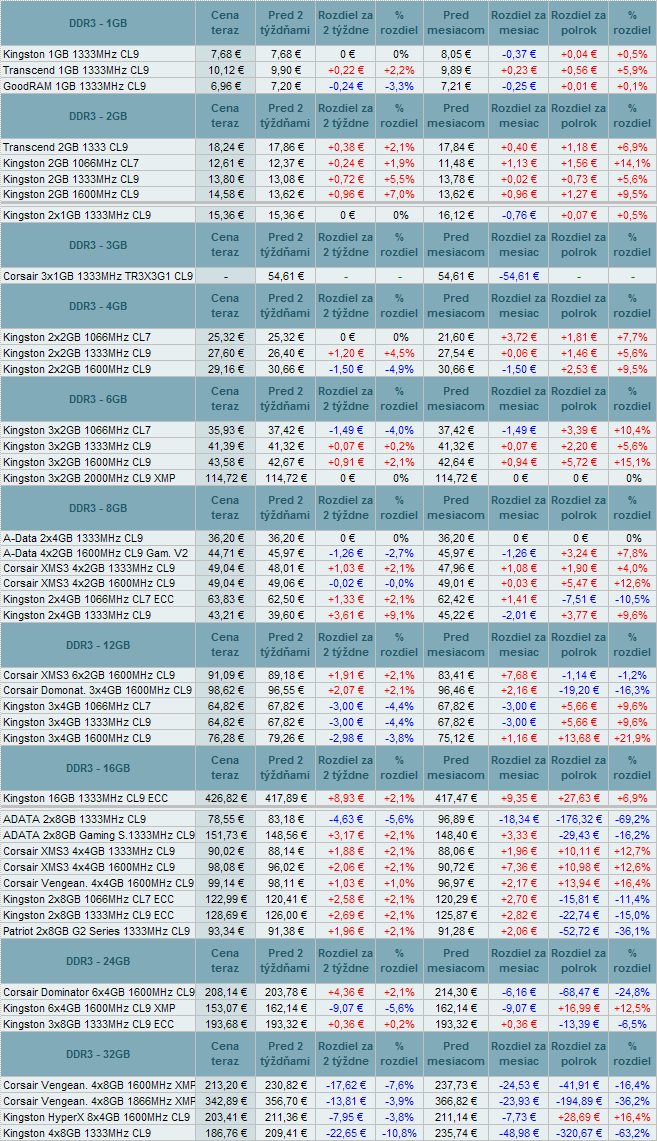
Task: Click 122,99 € price of Kingston 2x8GB 1066MHz ECC
Action: tap(227, 899)
